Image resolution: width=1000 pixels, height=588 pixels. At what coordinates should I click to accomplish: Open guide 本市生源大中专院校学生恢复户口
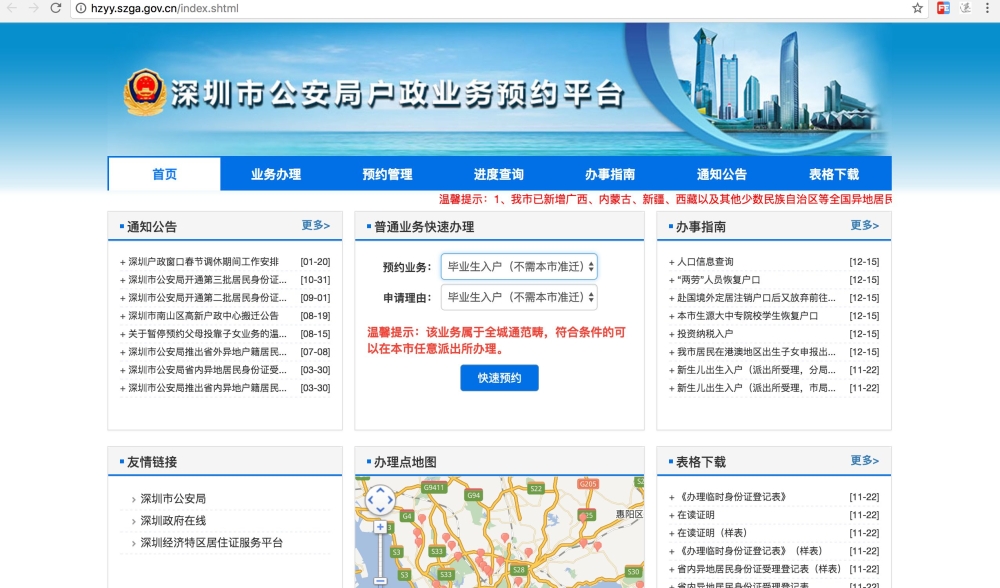tap(747, 316)
